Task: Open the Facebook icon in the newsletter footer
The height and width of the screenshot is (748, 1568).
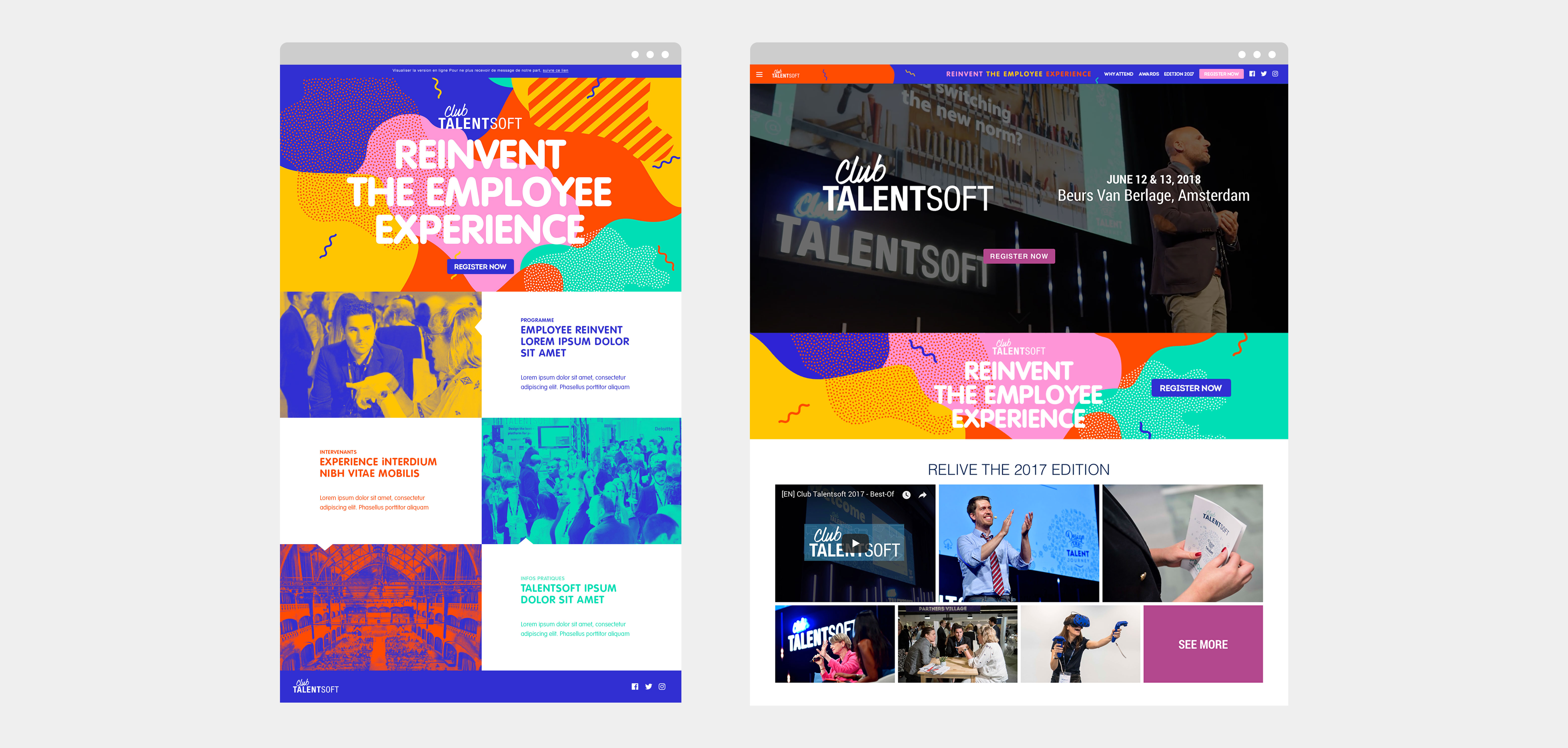Action: (x=635, y=687)
